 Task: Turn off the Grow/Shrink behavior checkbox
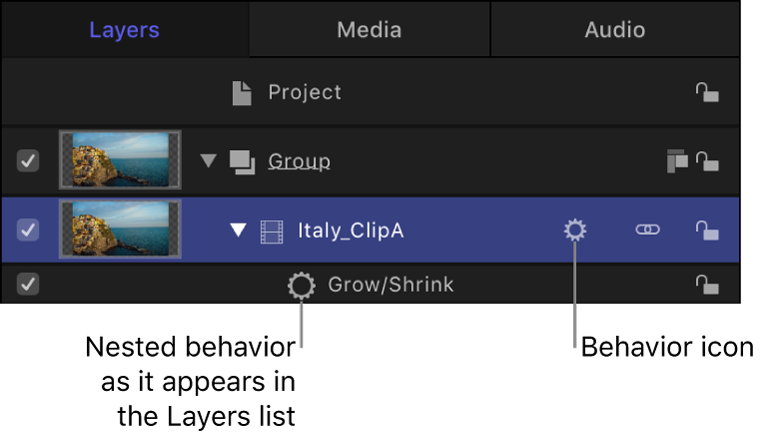(28, 285)
